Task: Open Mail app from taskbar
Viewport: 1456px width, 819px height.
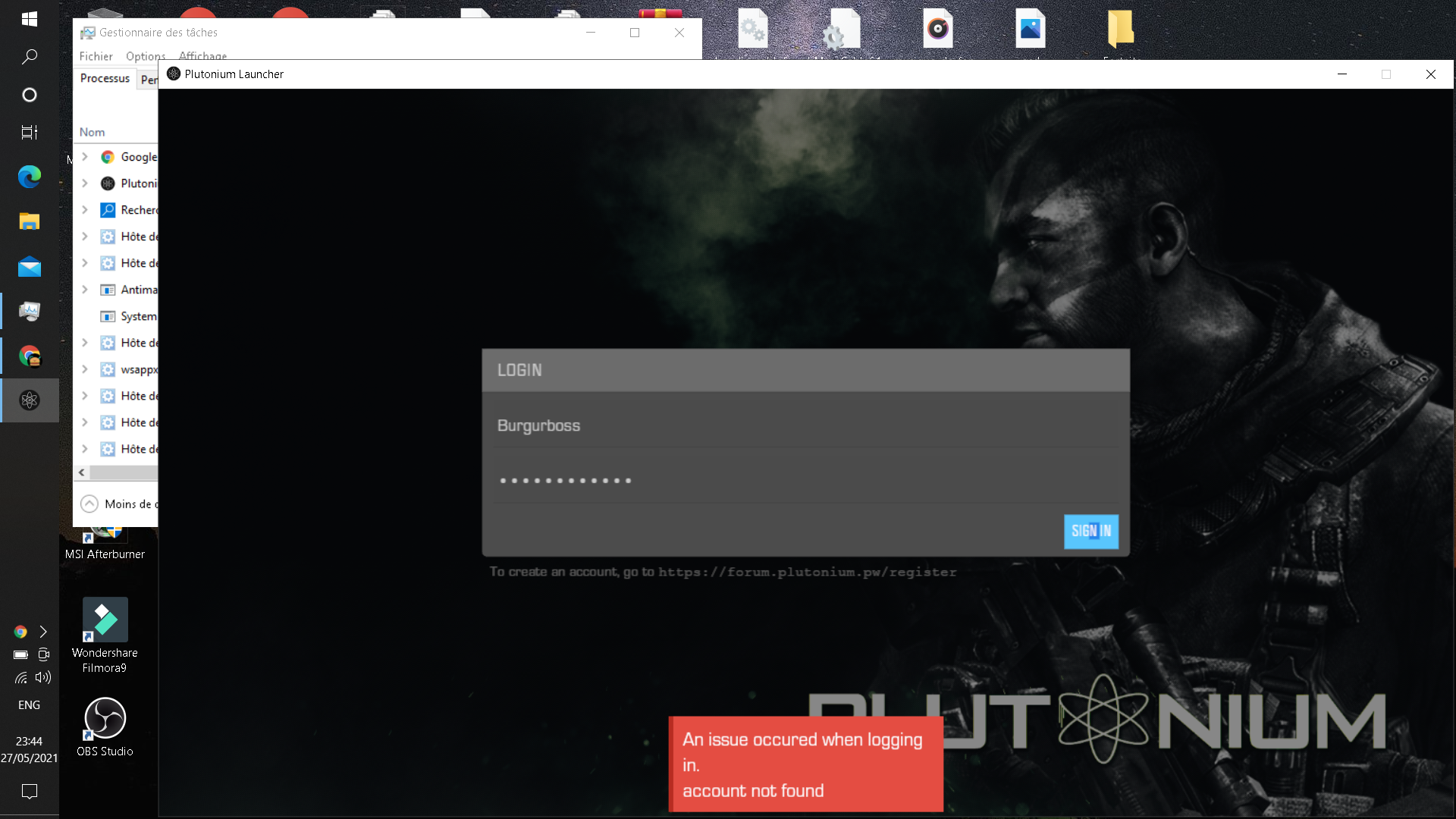Action: pos(30,267)
